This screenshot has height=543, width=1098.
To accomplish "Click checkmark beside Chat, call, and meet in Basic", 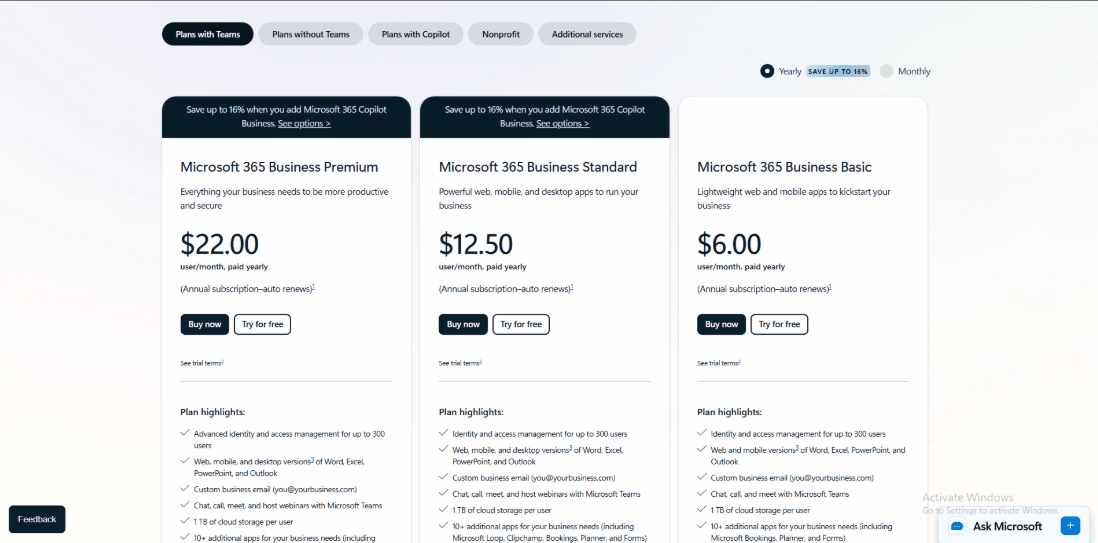I will pyautogui.click(x=702, y=493).
